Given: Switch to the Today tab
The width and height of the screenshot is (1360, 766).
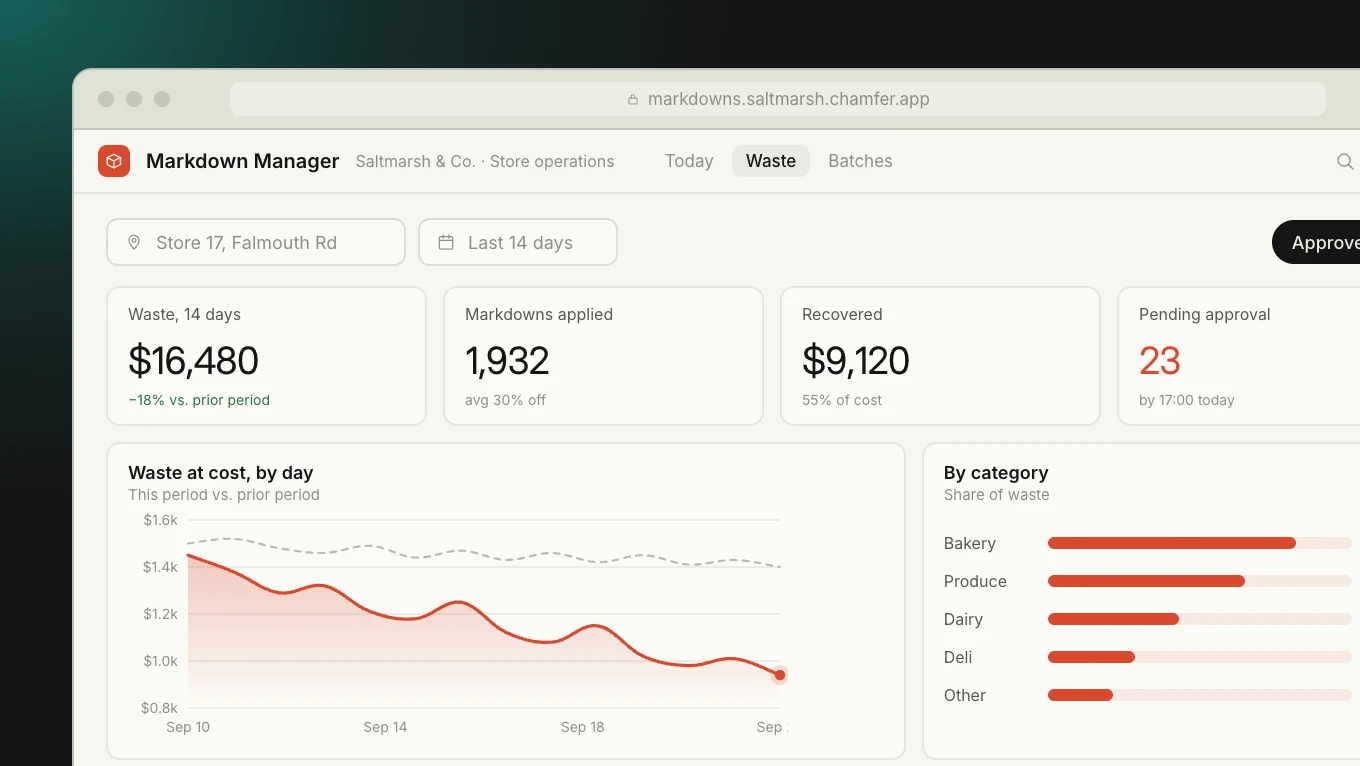Looking at the screenshot, I should [x=689, y=161].
